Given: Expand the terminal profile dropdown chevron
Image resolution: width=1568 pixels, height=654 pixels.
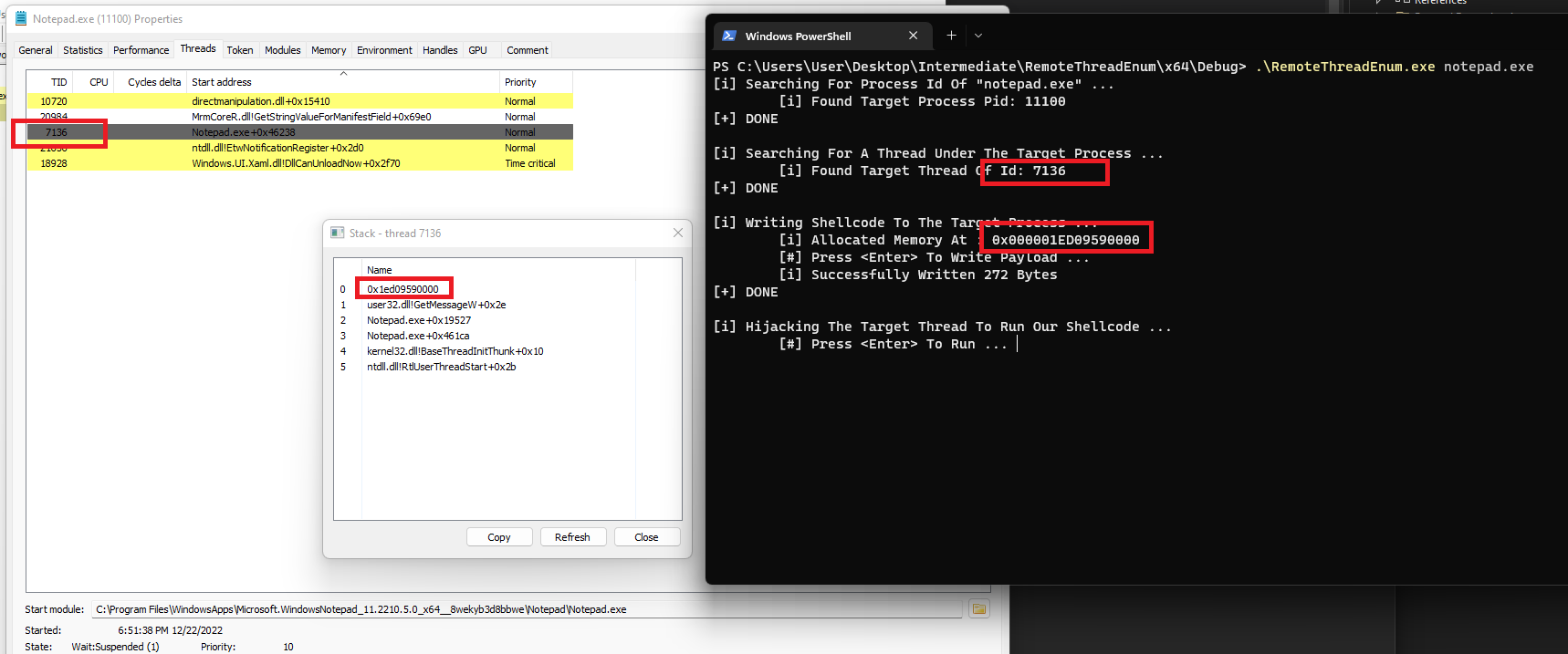Looking at the screenshot, I should click(x=978, y=36).
